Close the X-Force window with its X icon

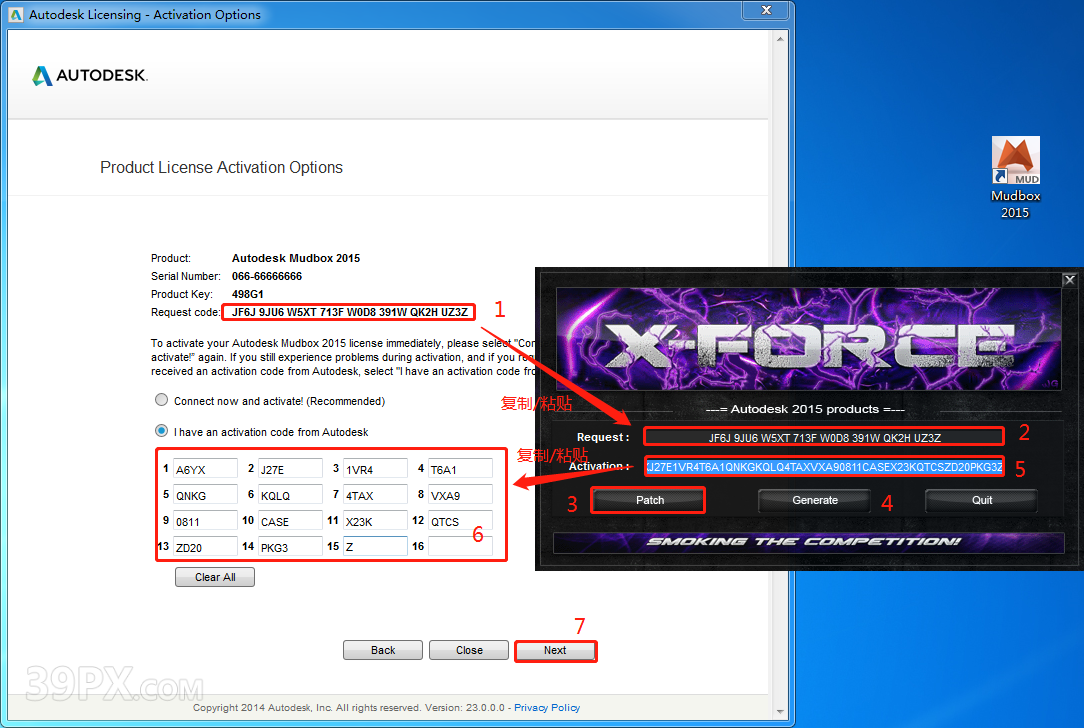pyautogui.click(x=1069, y=280)
